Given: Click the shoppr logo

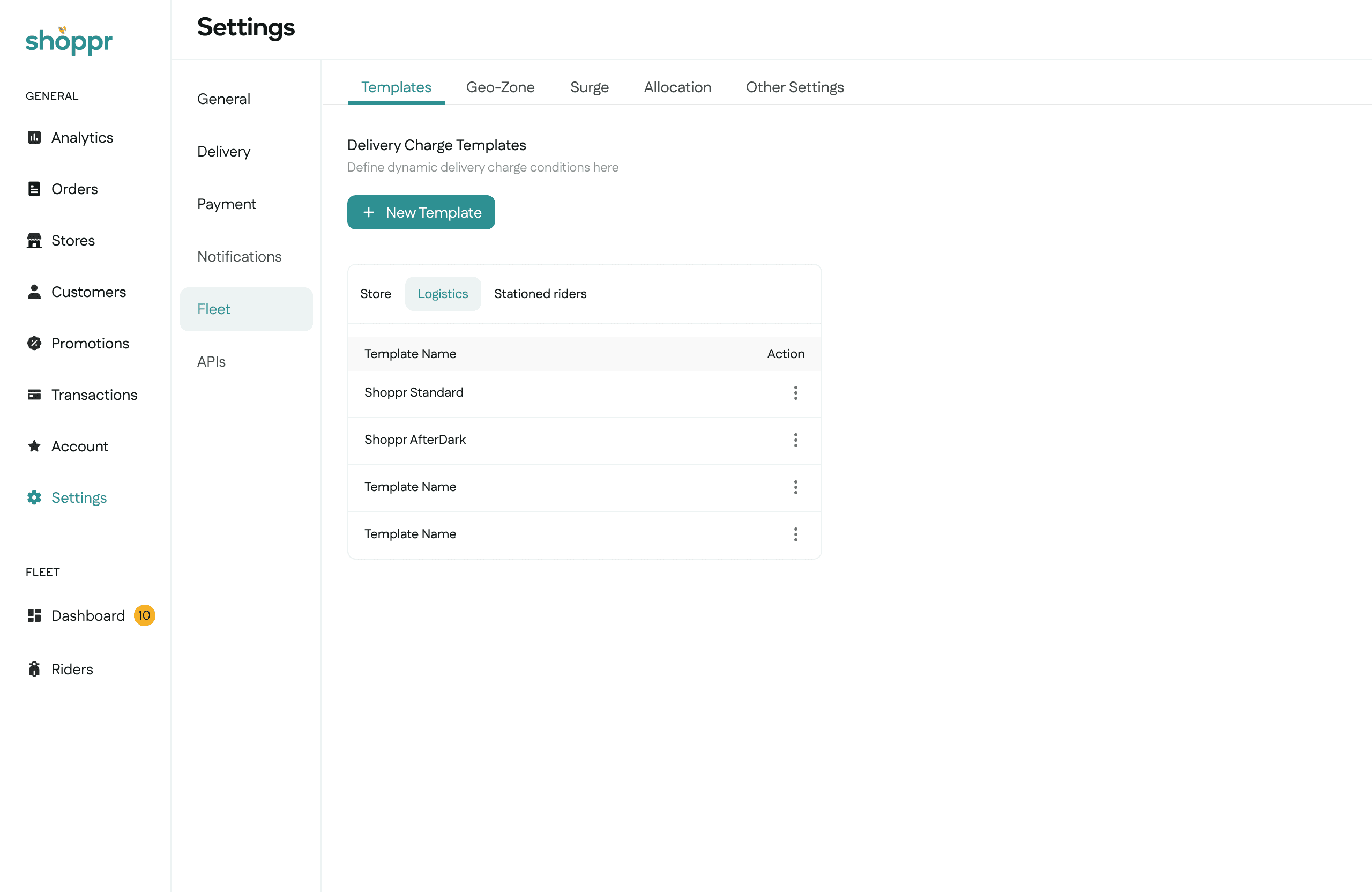Looking at the screenshot, I should tap(69, 40).
